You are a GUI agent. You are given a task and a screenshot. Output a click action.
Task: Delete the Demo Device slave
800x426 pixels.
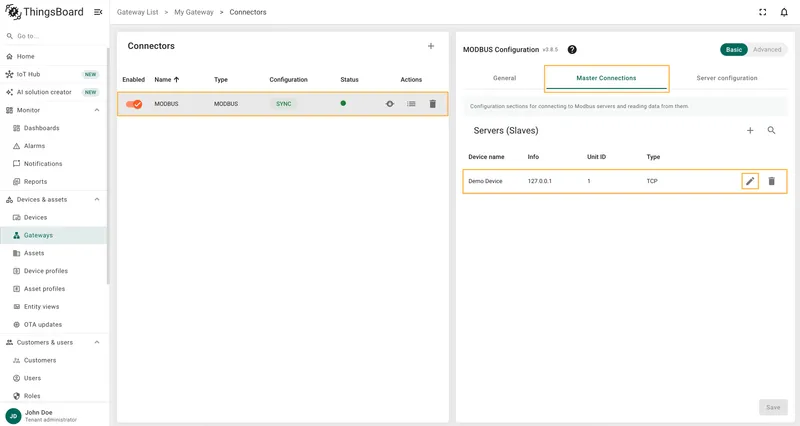[x=771, y=181]
